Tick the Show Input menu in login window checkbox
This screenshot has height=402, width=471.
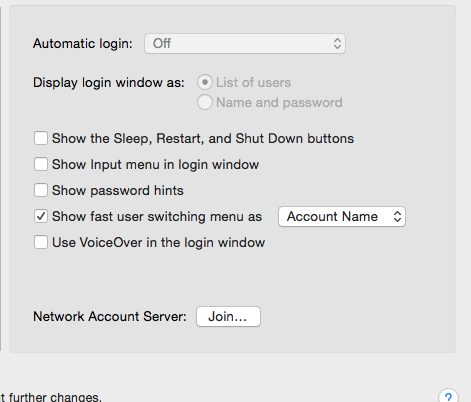tap(41, 164)
